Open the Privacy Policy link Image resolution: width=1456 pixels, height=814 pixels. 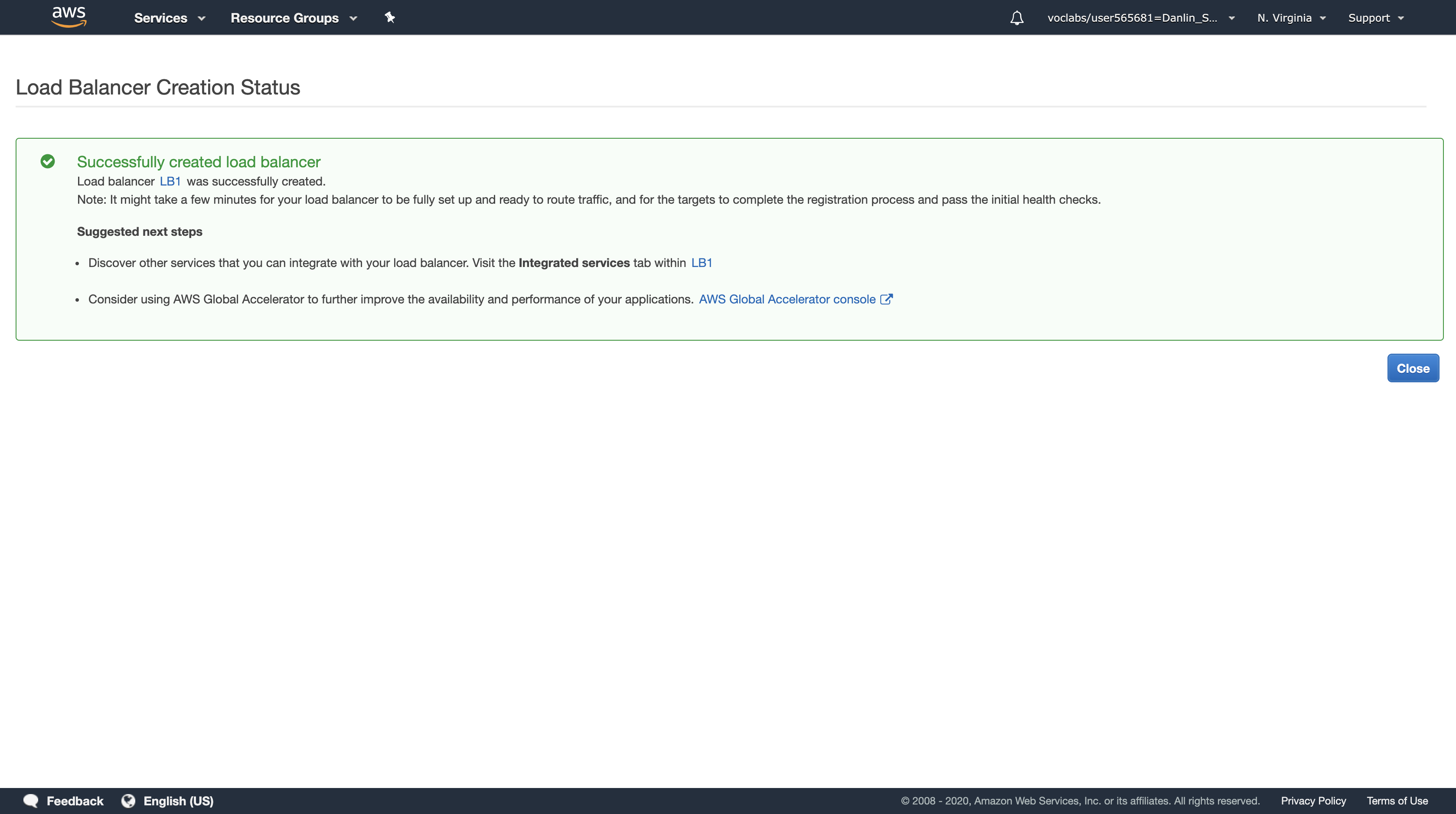pos(1313,801)
